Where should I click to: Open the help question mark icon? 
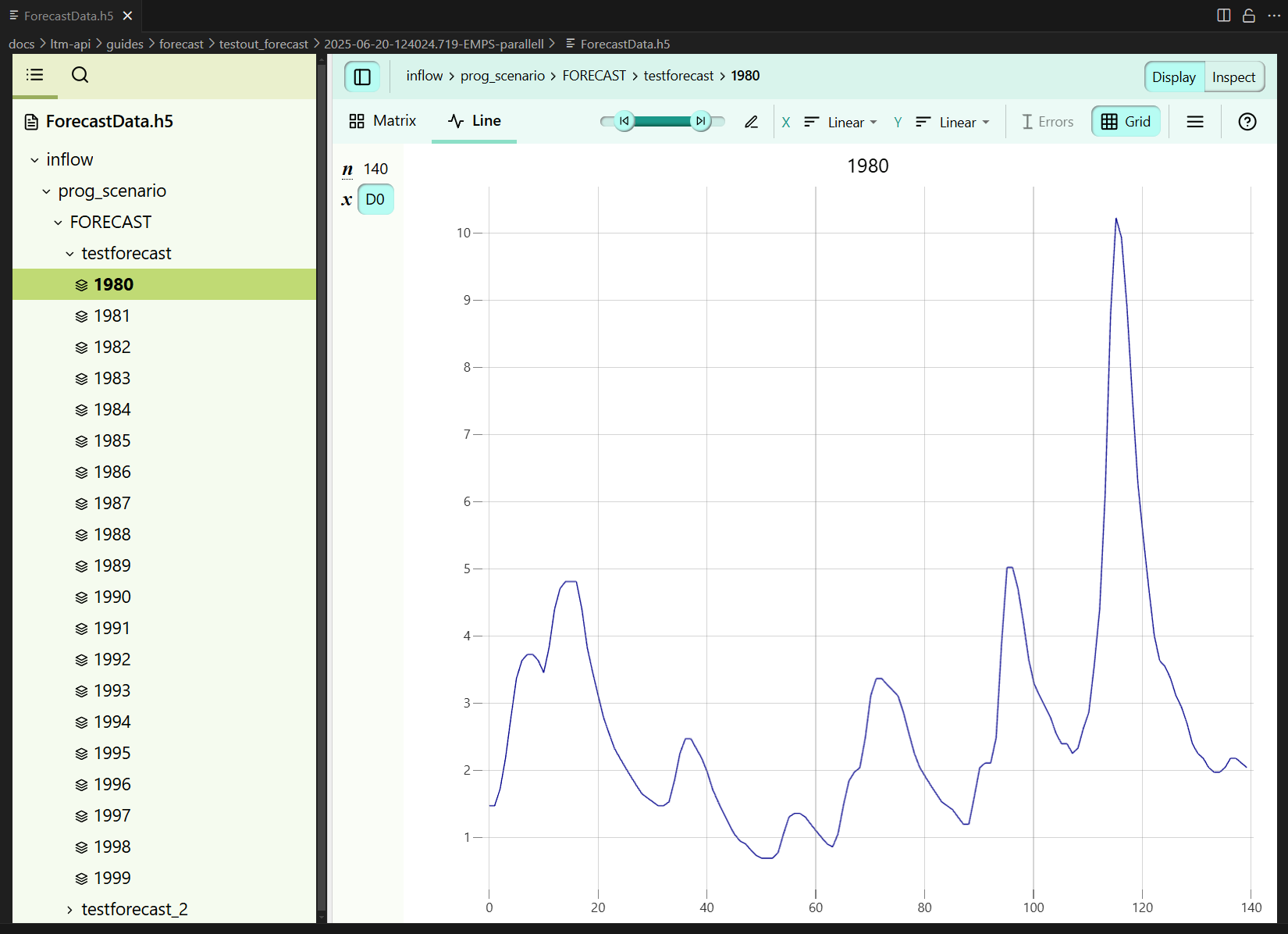coord(1247,122)
